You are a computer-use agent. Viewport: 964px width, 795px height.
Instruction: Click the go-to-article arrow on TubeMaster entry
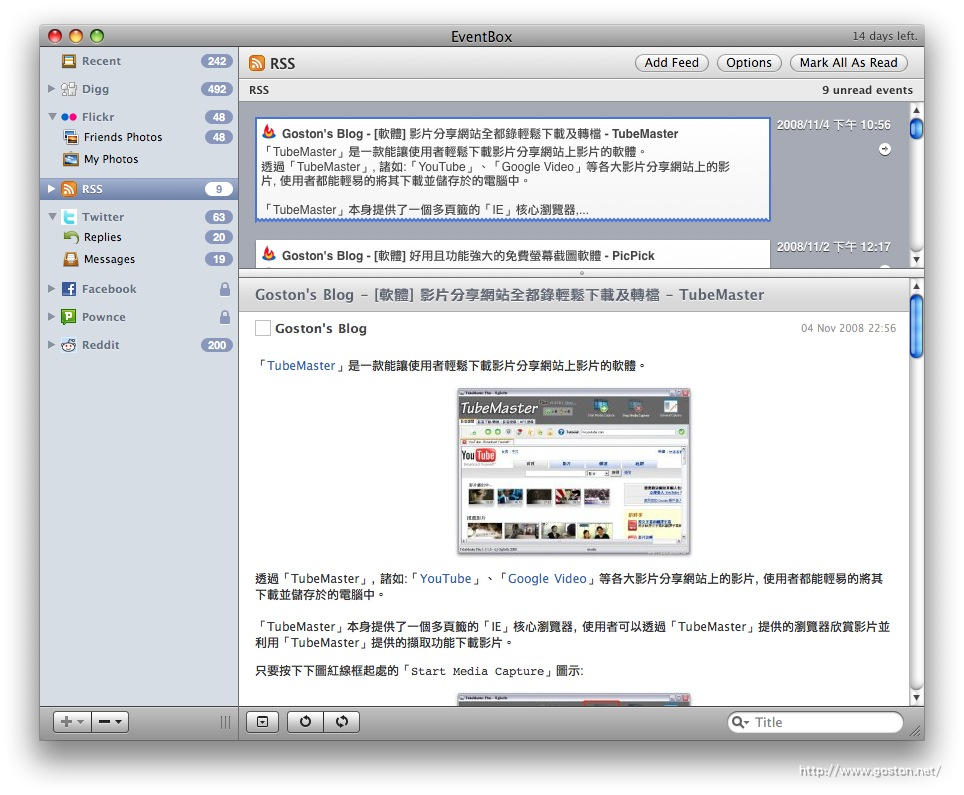pos(885,149)
